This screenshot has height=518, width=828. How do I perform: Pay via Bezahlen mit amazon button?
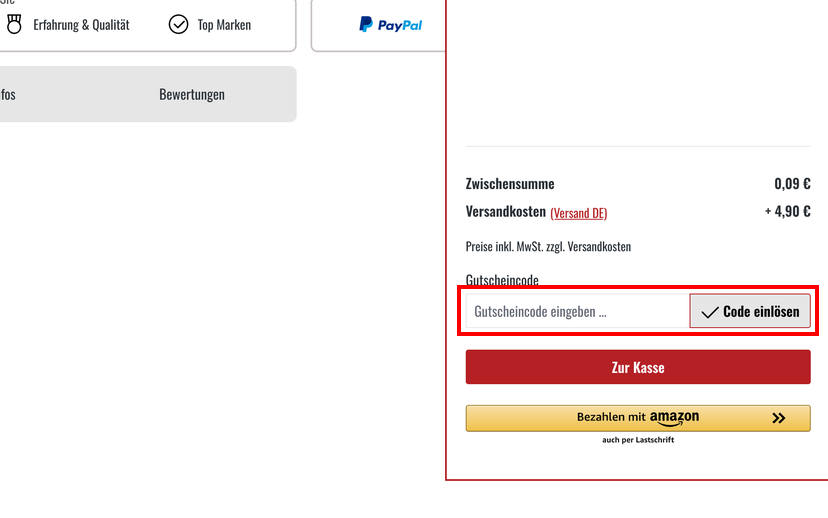[638, 418]
